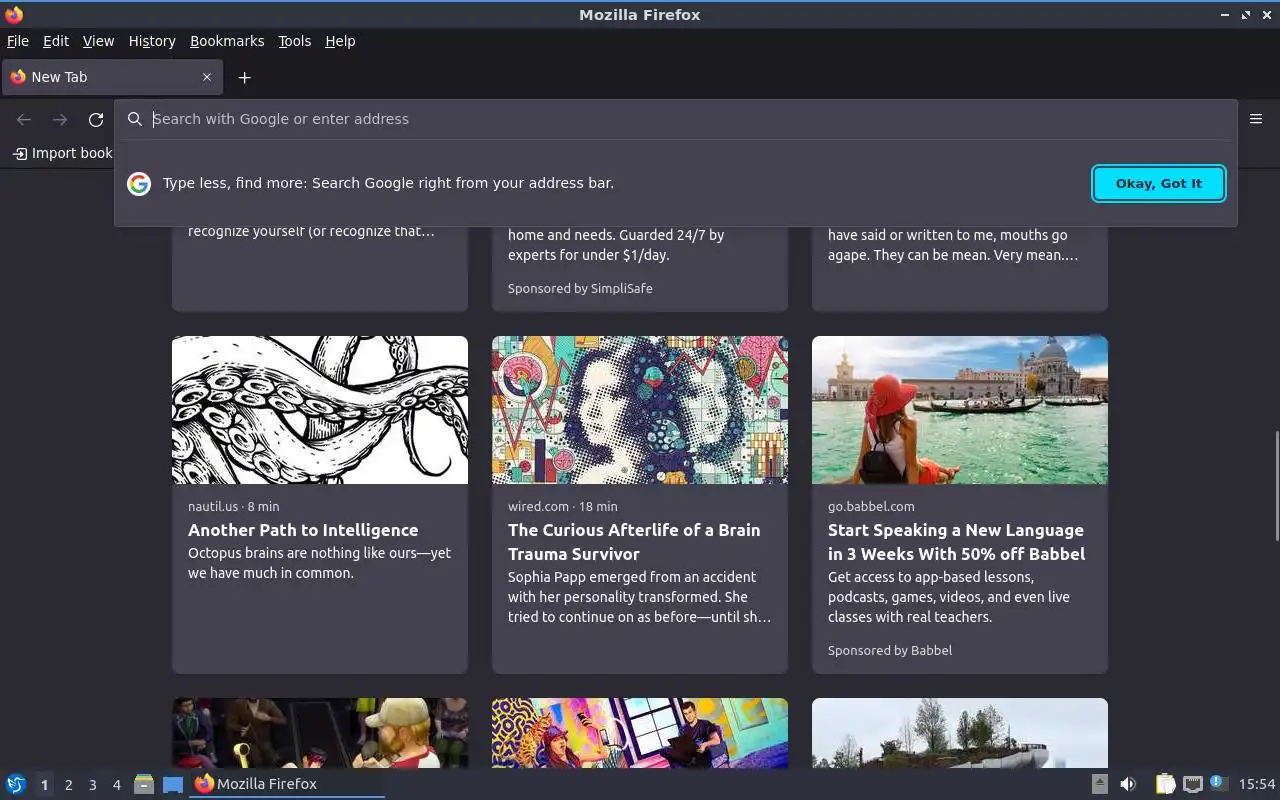
Task: Open the Venice gondola Babbel image
Action: pos(960,410)
